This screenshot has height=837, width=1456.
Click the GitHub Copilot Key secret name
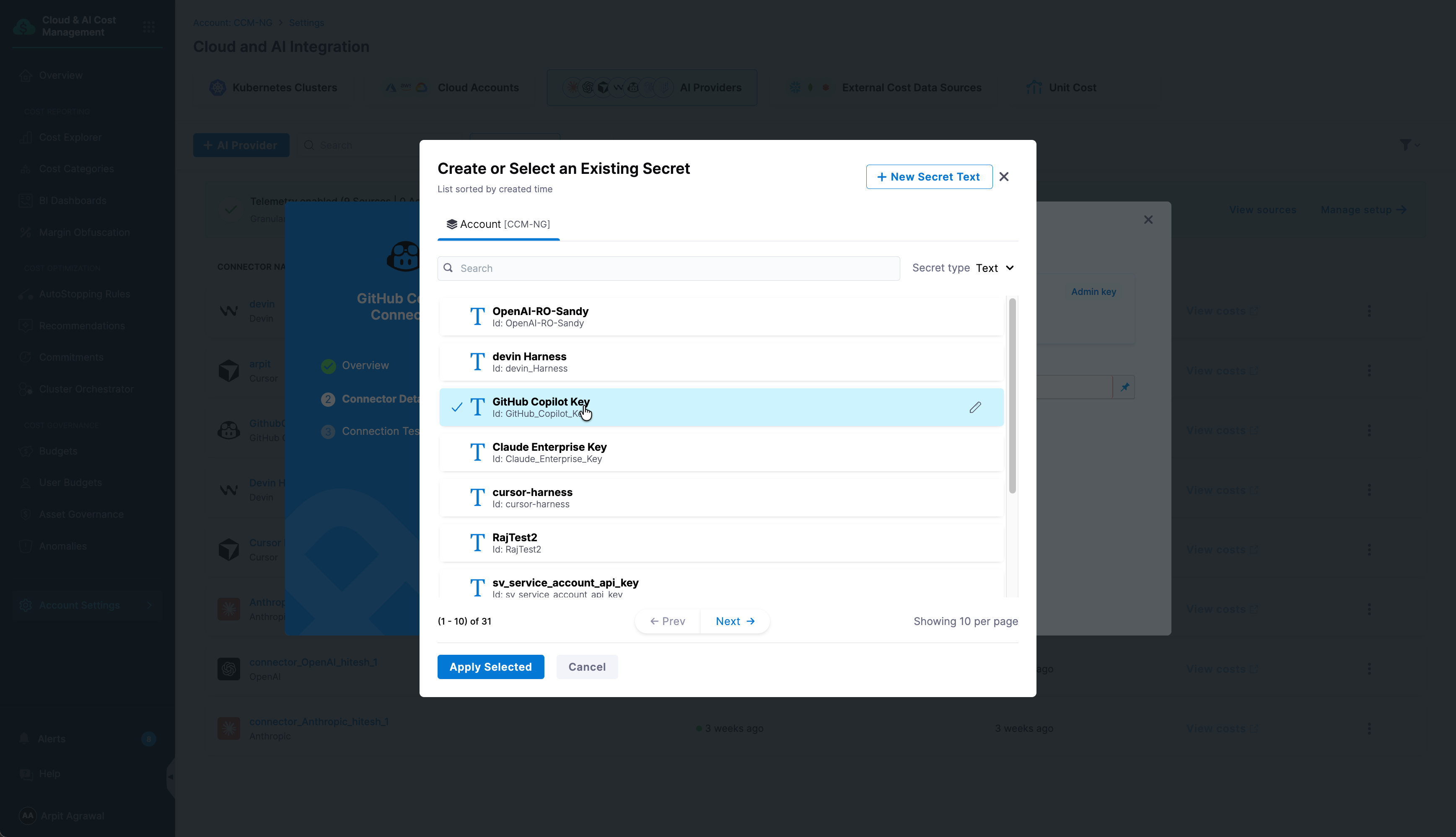click(541, 401)
